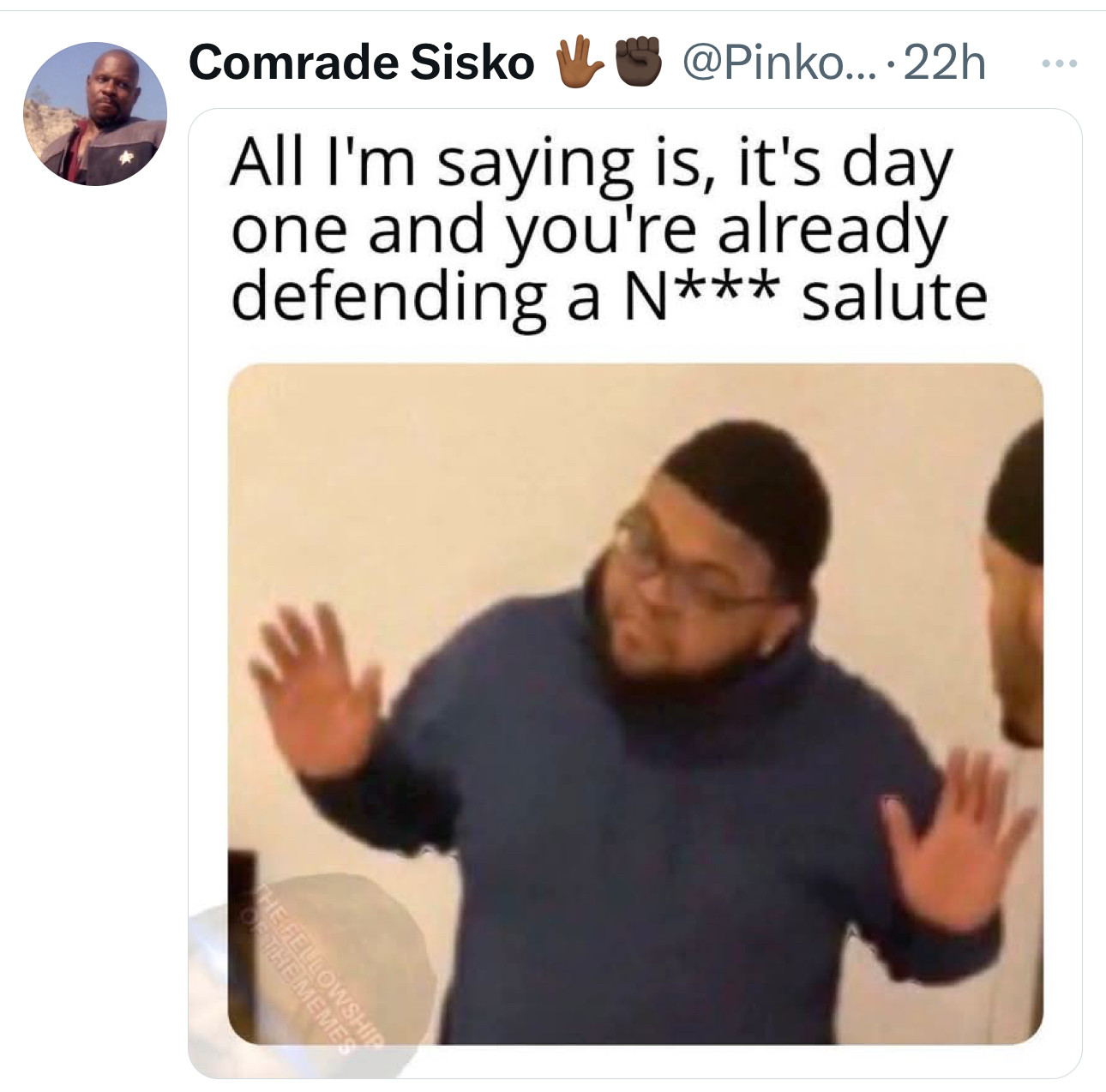Viewport: 1106px width, 1092px height.
Task: Open the meme photo of man gesturing
Action: [635, 703]
